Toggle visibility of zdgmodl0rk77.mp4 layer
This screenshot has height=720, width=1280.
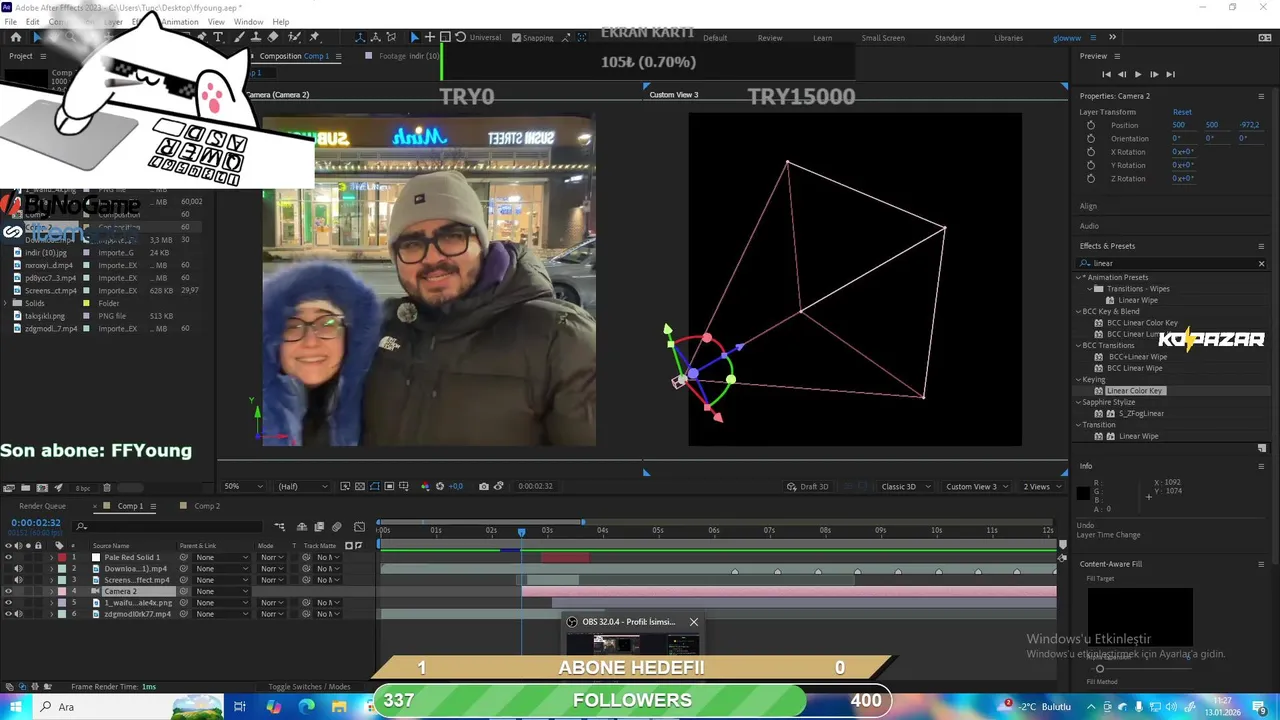pos(8,614)
